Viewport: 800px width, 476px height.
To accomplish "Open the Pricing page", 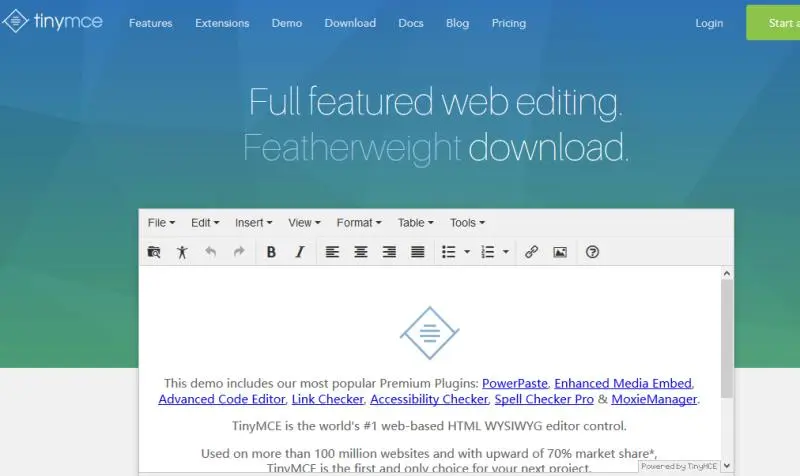I will coord(509,23).
